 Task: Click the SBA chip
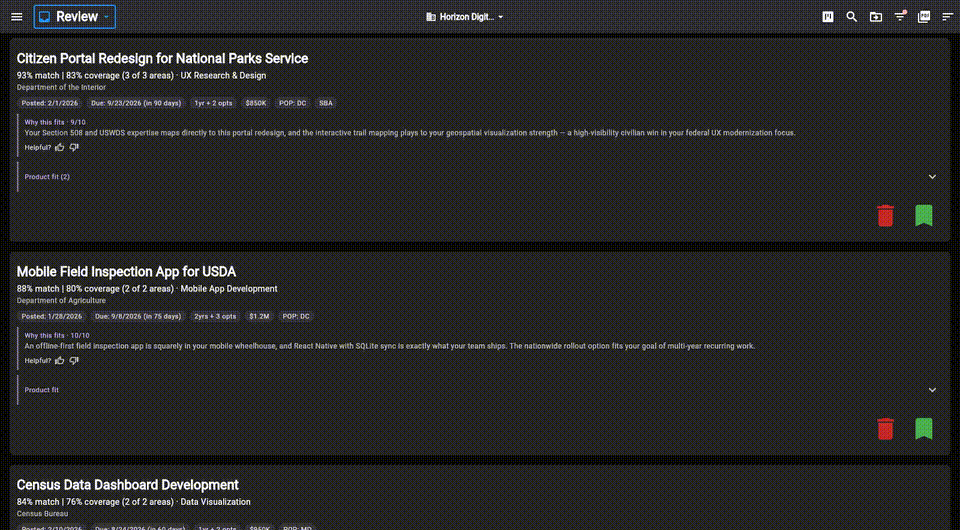click(326, 103)
